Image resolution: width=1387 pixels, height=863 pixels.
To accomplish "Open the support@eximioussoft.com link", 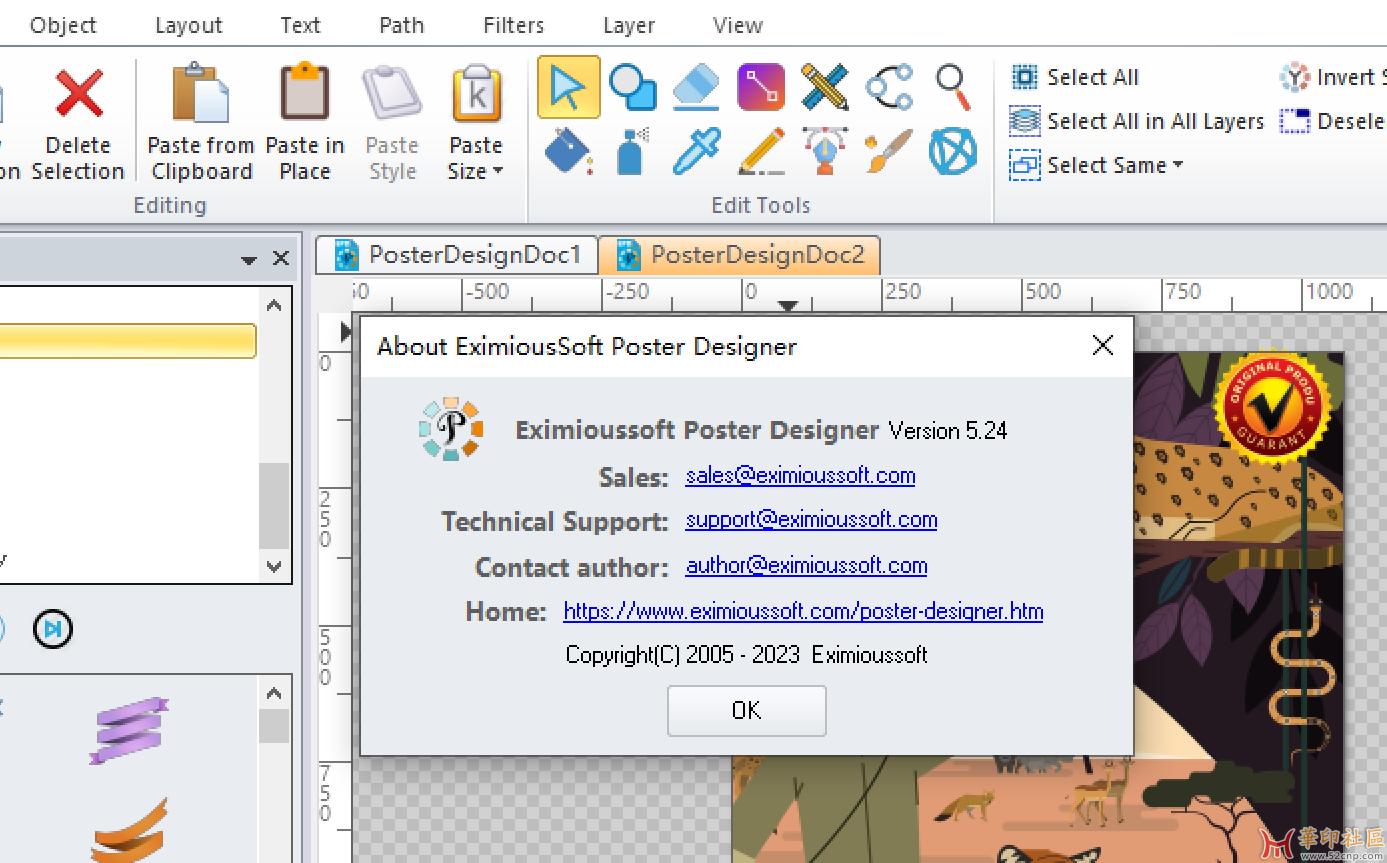I will point(811,519).
